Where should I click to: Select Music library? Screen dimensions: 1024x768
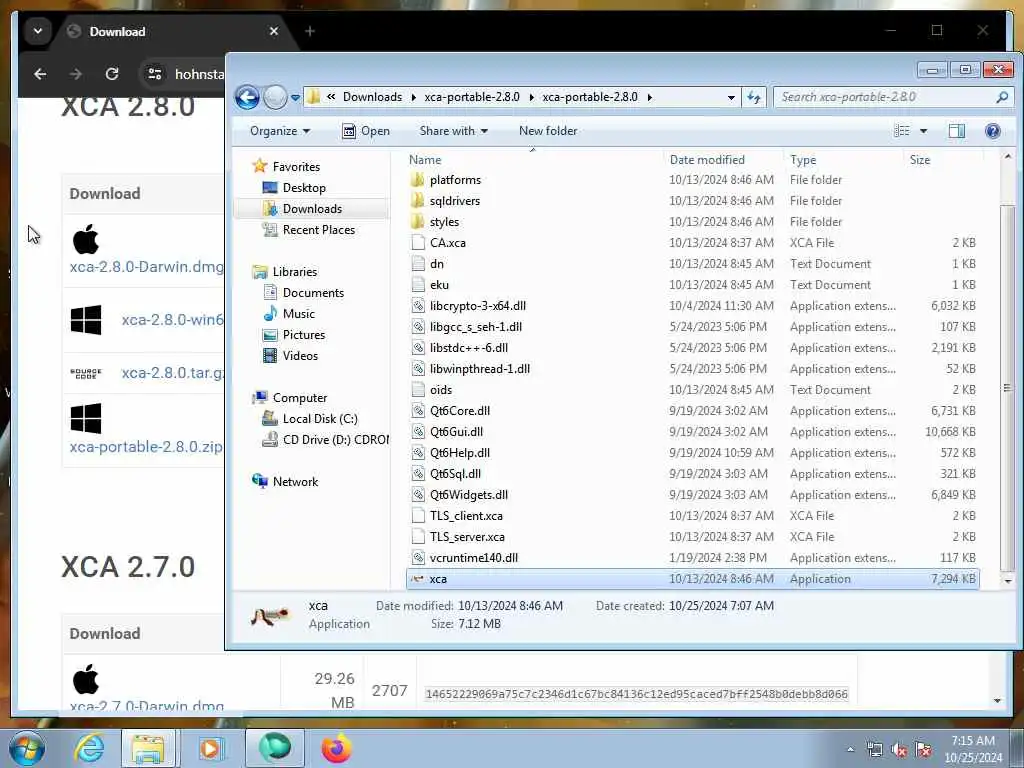pos(289,313)
